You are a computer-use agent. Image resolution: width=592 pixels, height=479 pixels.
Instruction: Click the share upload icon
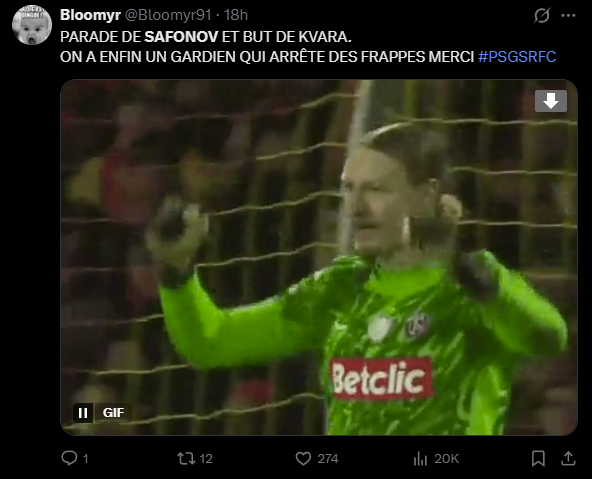click(x=568, y=458)
